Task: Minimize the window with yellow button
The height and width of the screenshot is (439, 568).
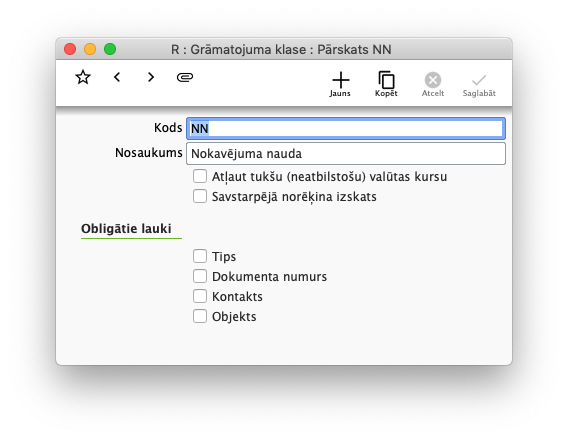Action: pos(90,49)
